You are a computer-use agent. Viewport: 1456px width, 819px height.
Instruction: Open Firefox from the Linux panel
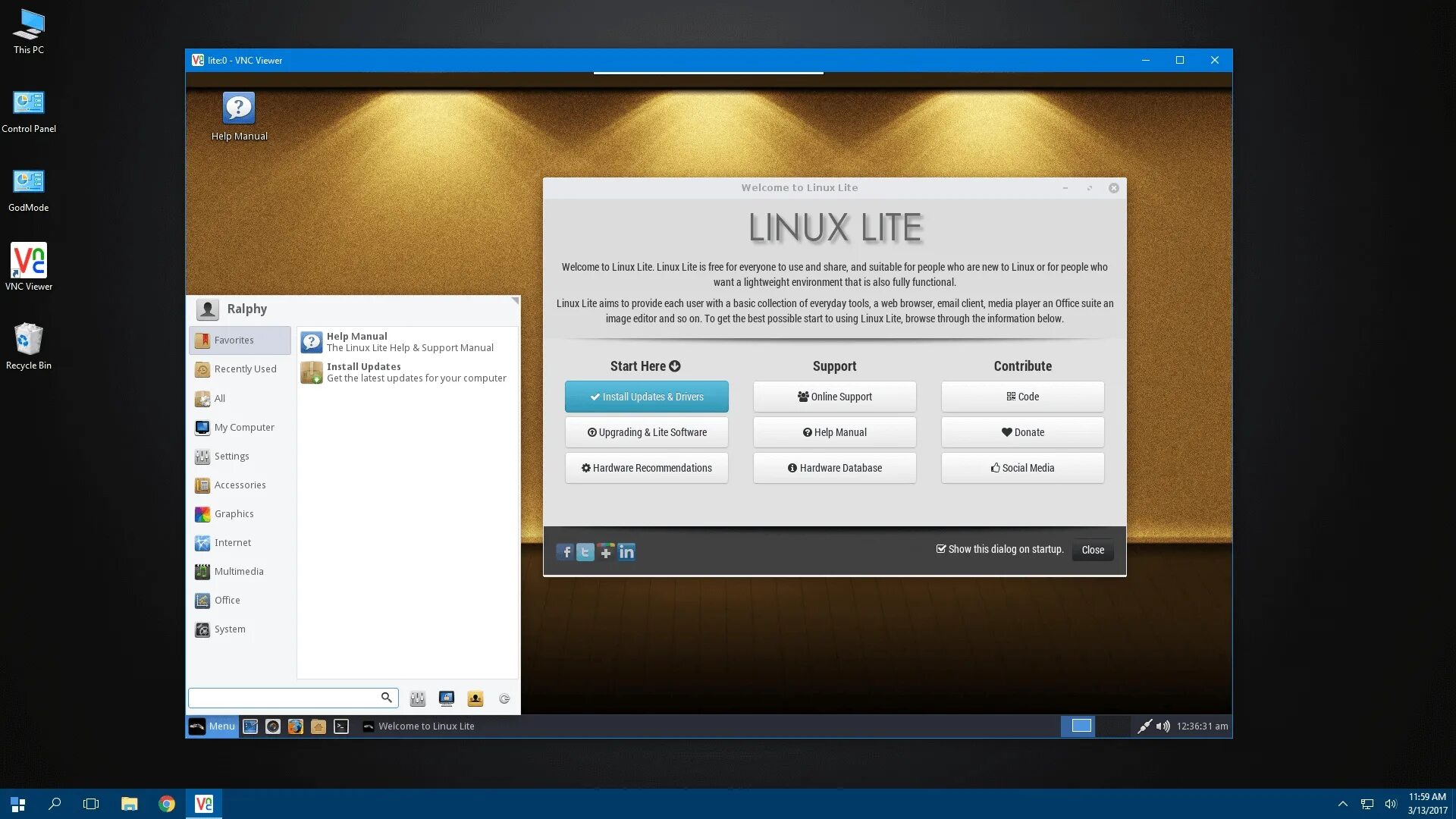pos(296,726)
